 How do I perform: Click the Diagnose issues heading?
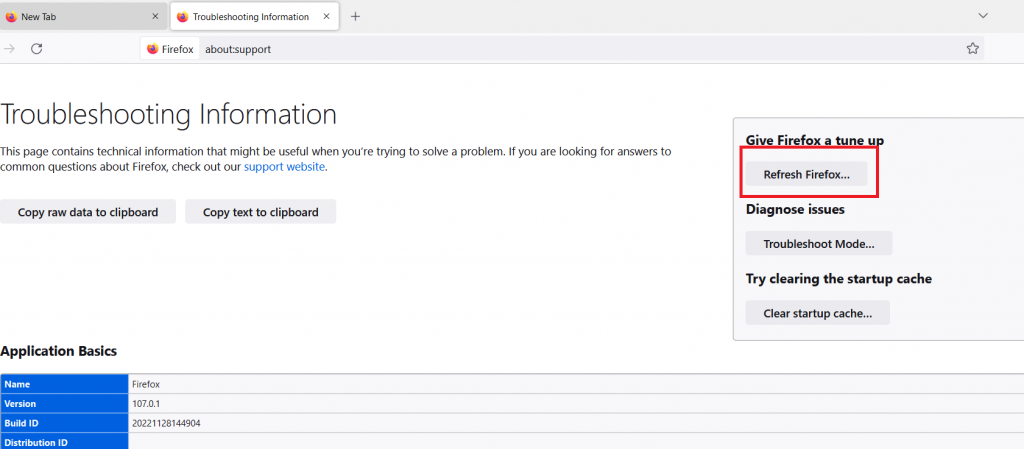(x=795, y=209)
